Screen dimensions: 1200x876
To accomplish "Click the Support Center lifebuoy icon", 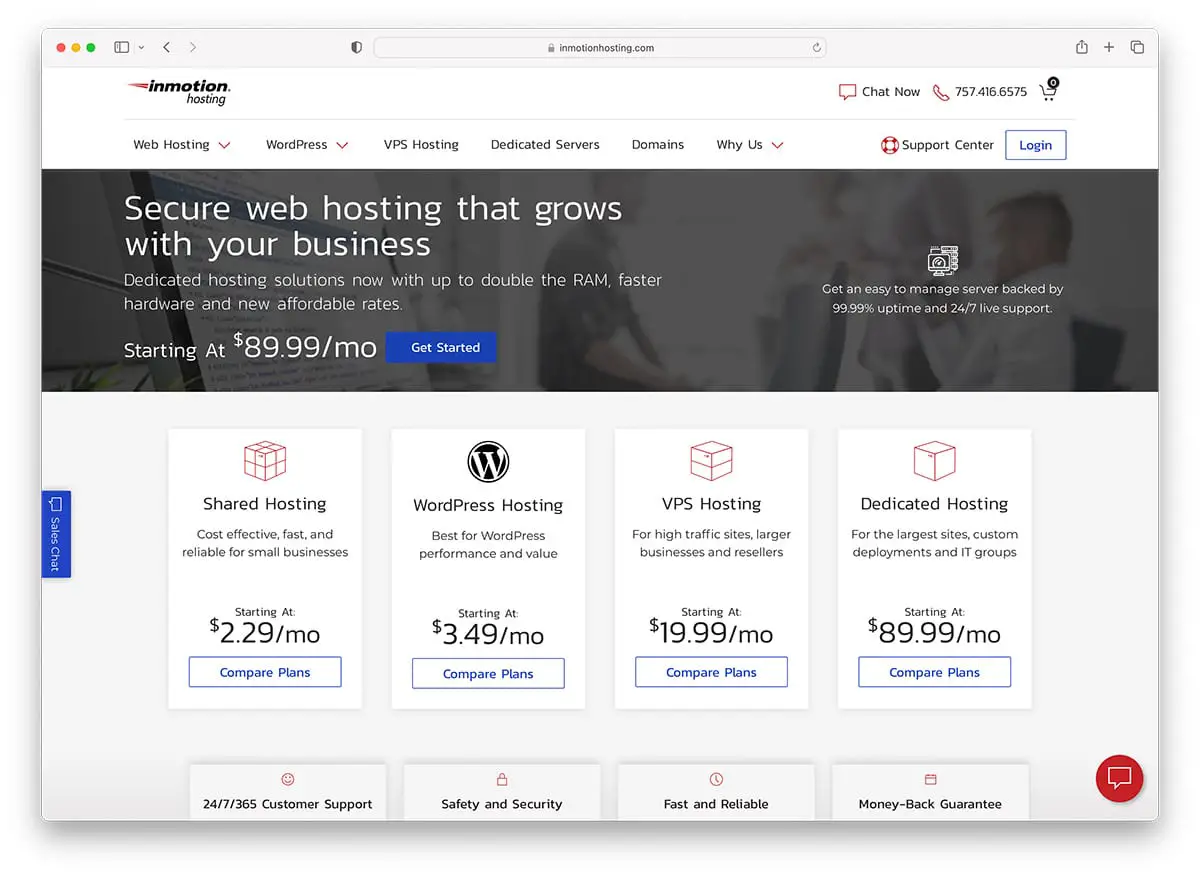I will [x=889, y=145].
